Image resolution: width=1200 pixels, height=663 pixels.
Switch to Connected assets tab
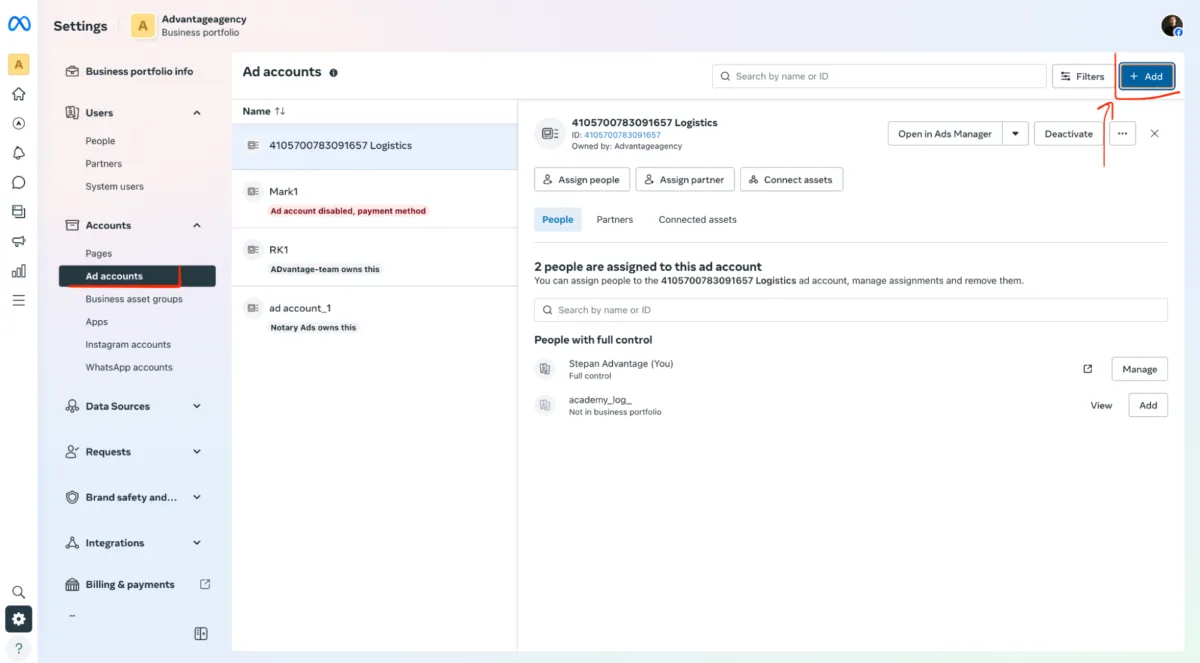[x=697, y=220]
